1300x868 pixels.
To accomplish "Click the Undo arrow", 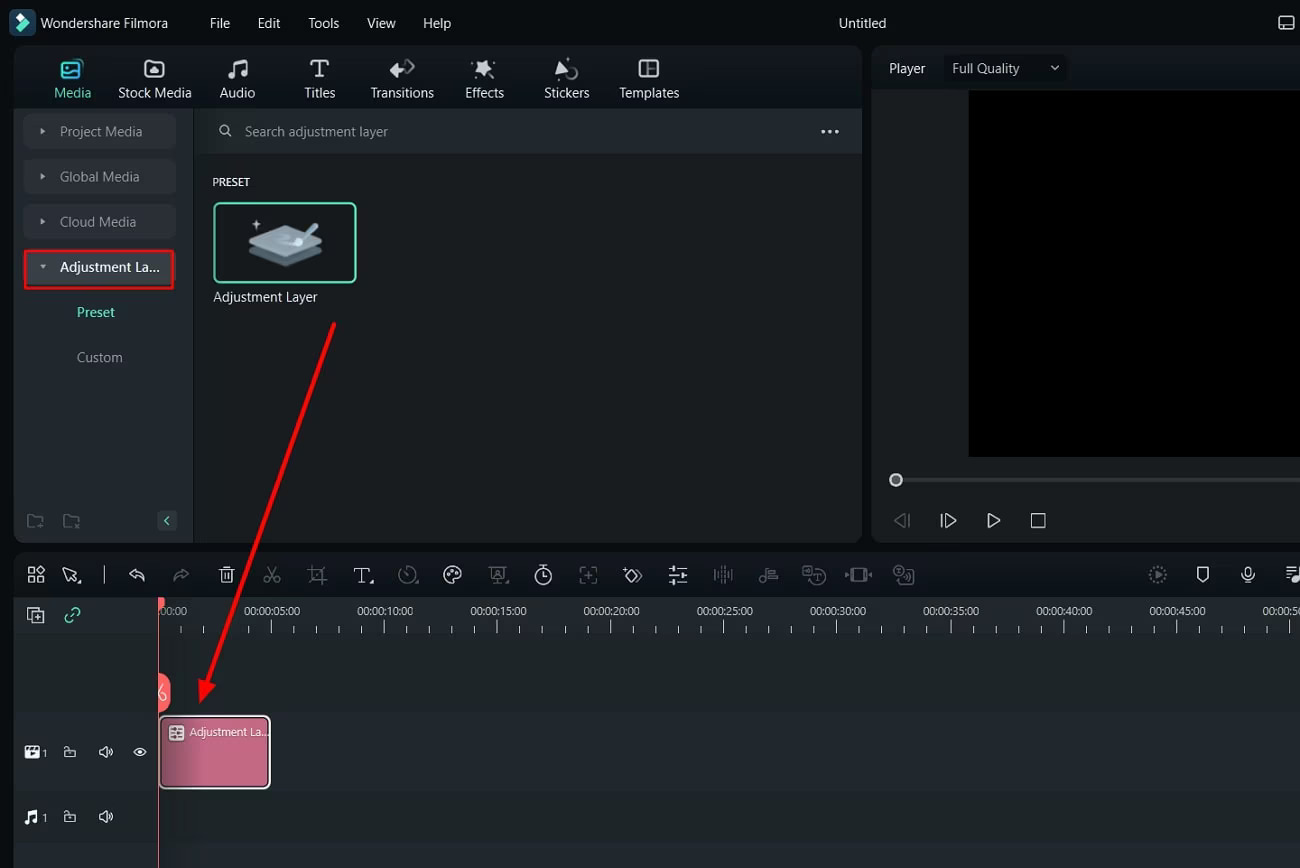I will coord(137,574).
